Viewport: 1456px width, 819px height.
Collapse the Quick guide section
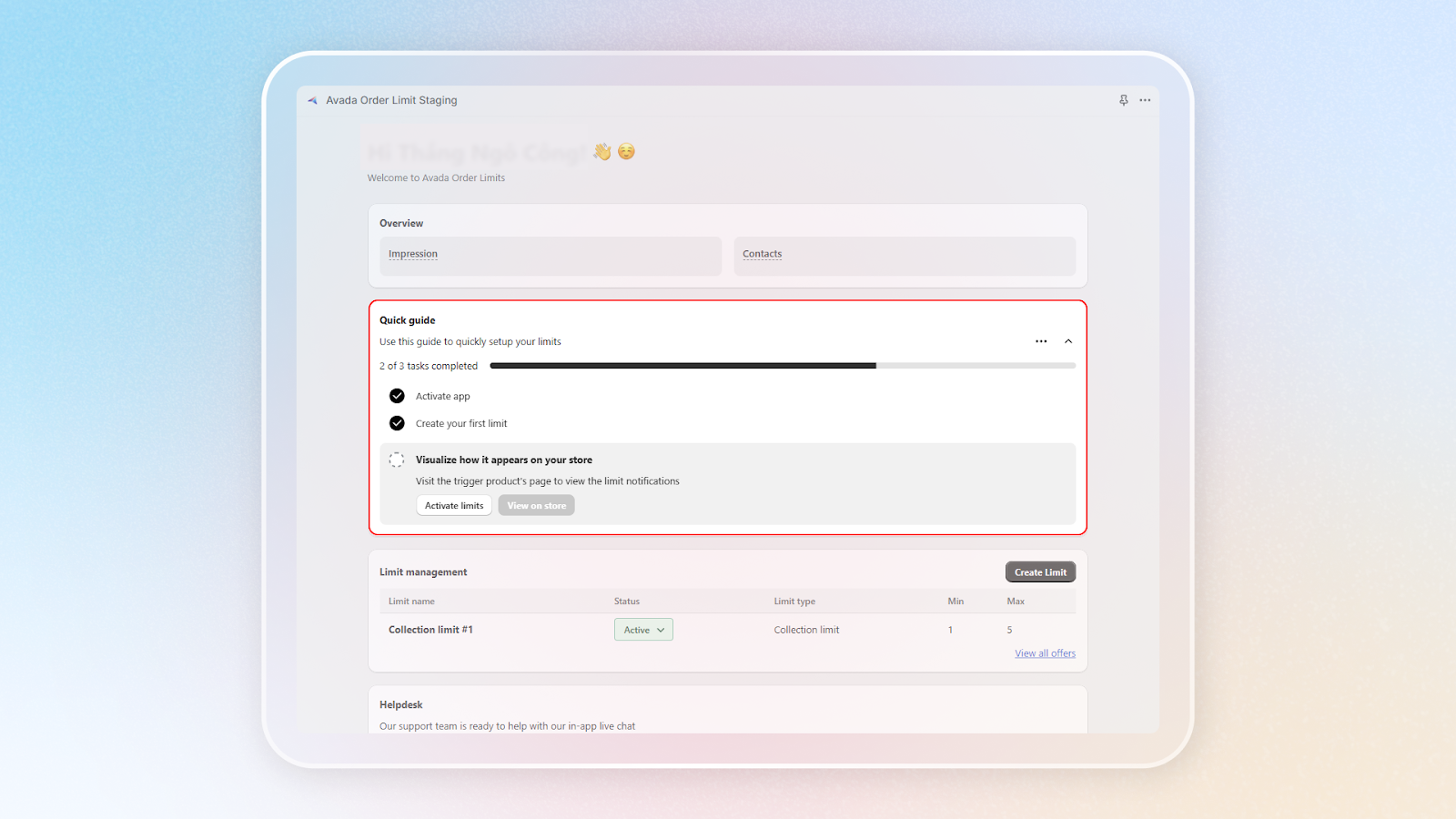[x=1068, y=341]
